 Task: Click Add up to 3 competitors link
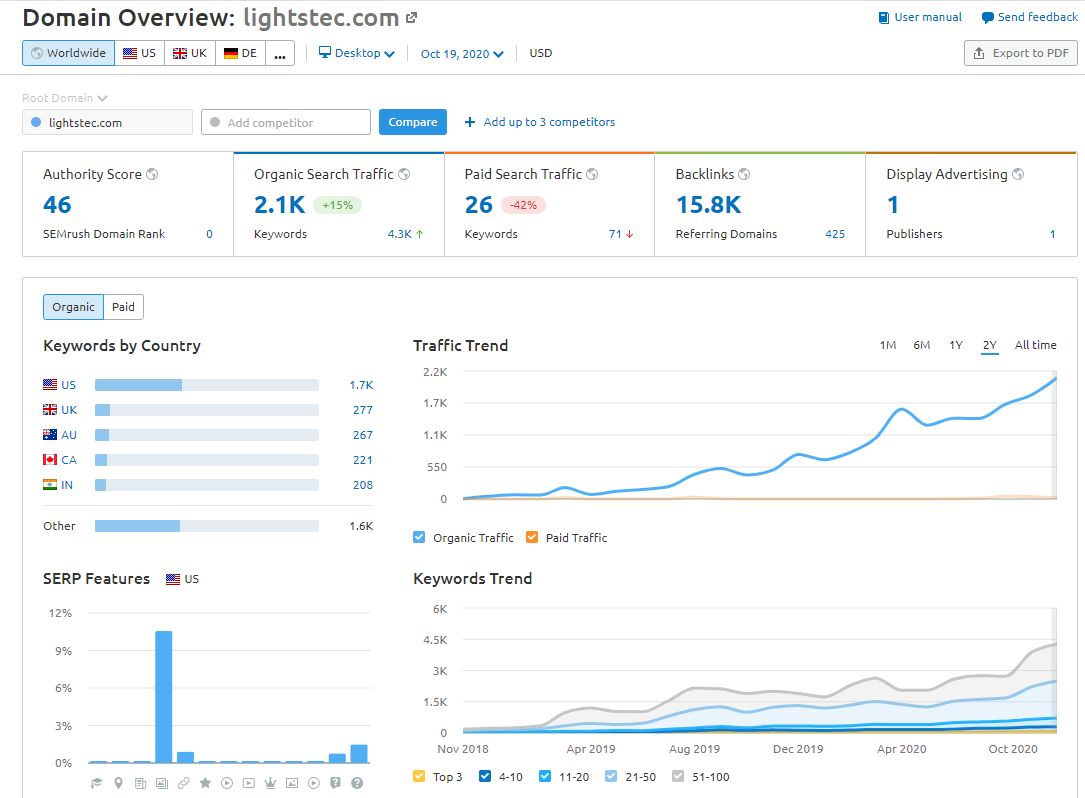pos(549,122)
